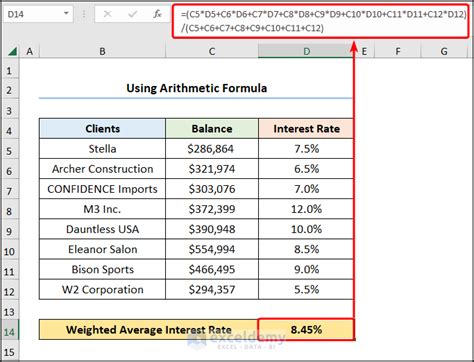Click balance cell $286,864
The width and height of the screenshot is (474, 362).
point(212,149)
